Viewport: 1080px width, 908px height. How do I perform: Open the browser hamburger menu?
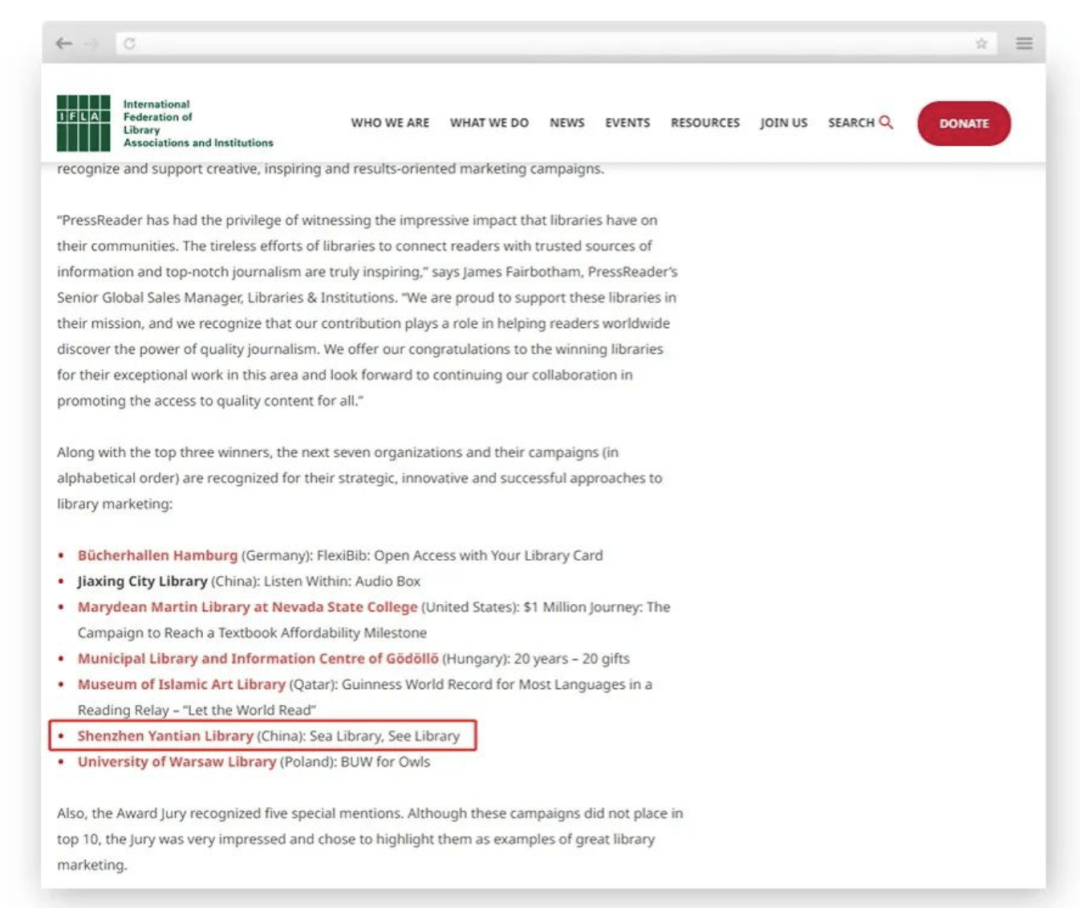click(1024, 44)
